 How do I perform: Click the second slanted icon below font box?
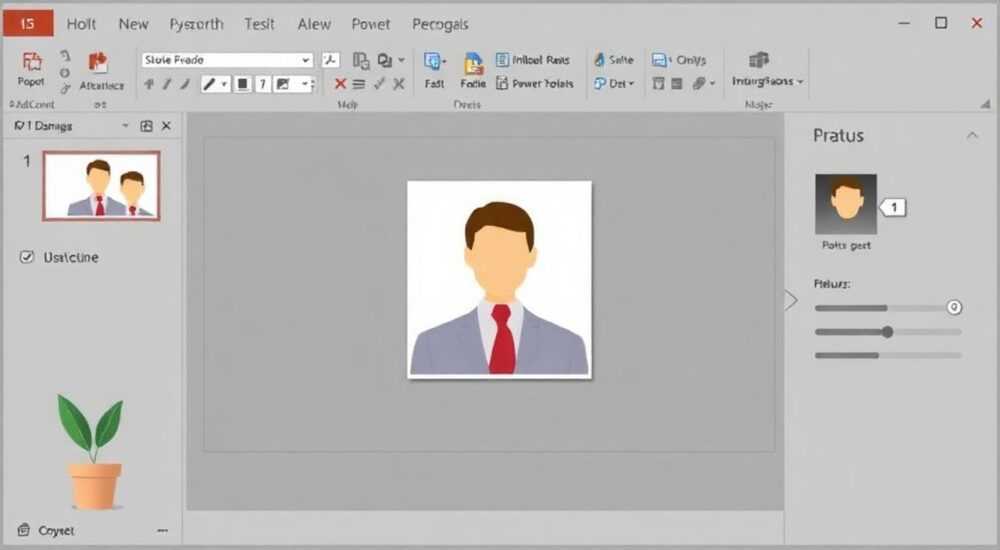[x=167, y=84]
